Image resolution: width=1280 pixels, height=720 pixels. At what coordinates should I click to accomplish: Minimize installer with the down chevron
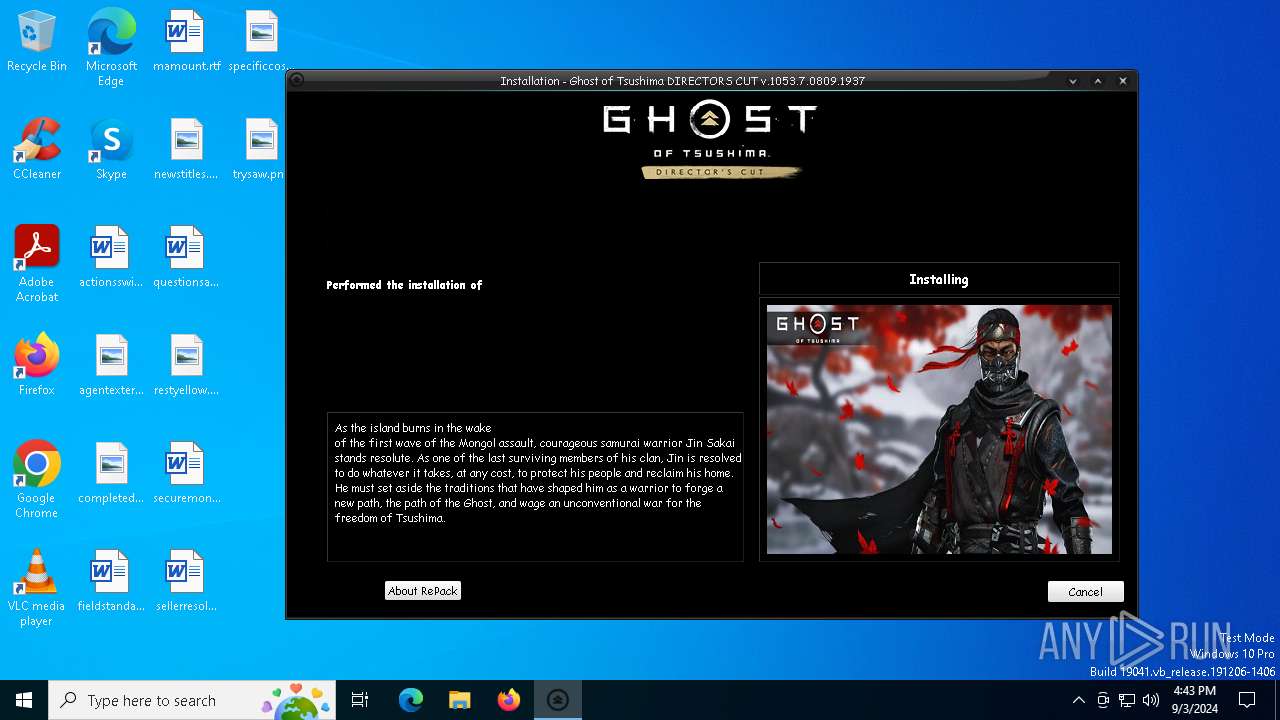(1073, 81)
